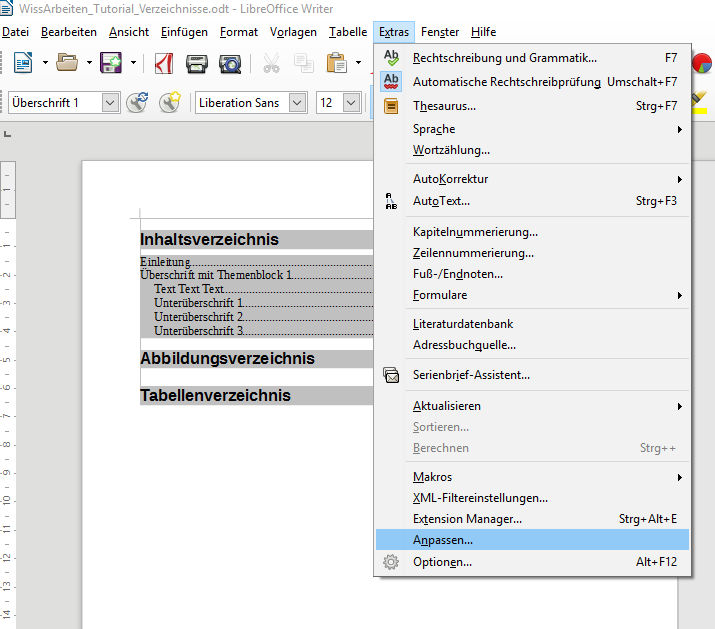Click the AutoText icon in menu

tap(391, 201)
